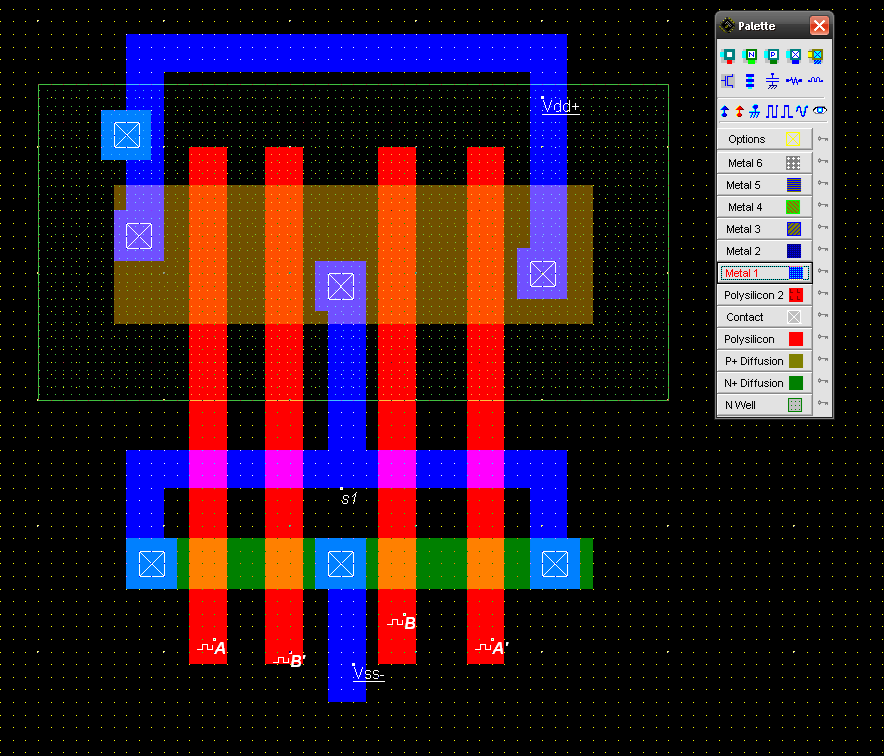Viewport: 884px width, 756px height.
Task: Open the MOS transistor generator icon
Action: tap(728, 81)
